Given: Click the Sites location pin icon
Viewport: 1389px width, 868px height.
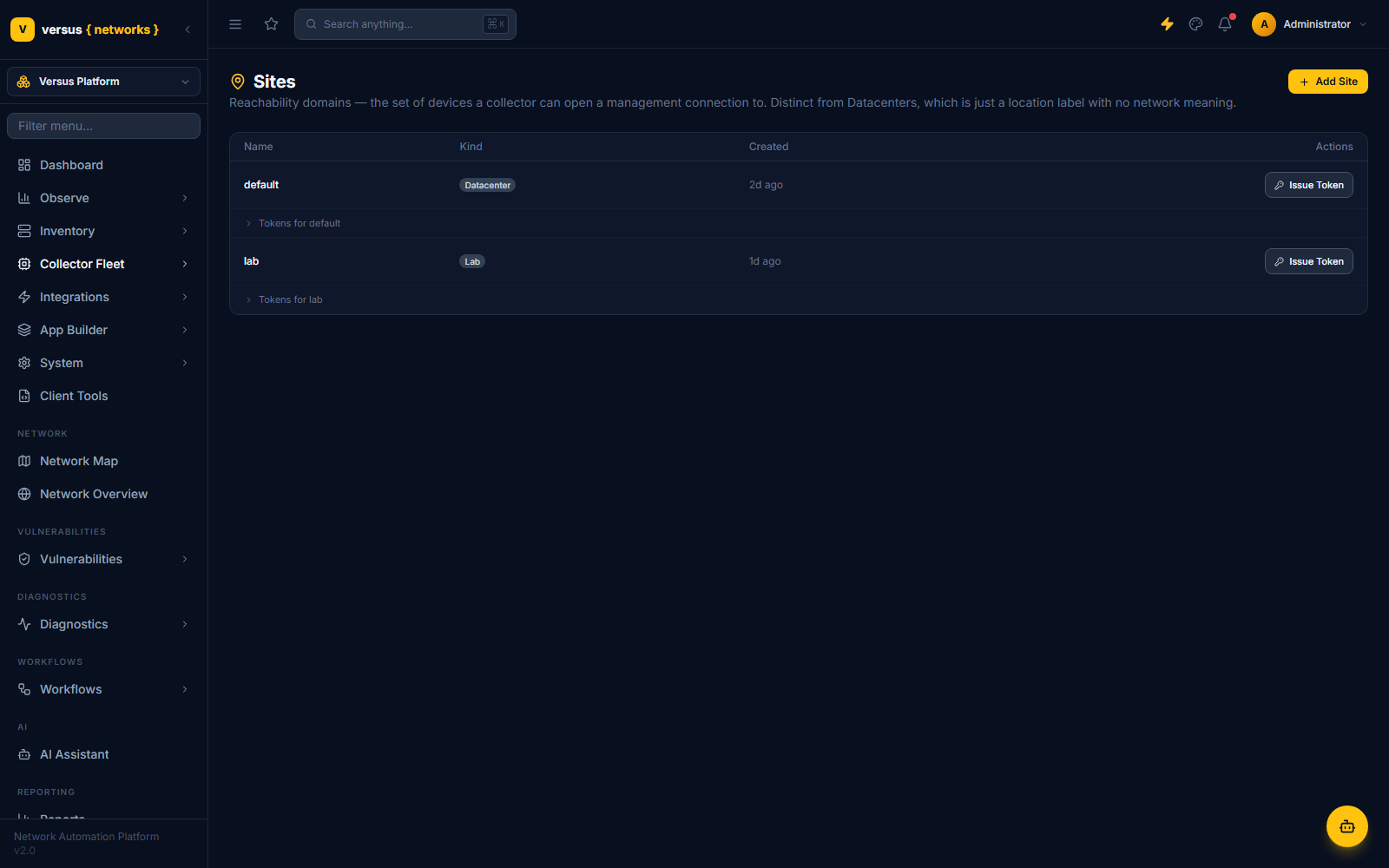Looking at the screenshot, I should (238, 82).
